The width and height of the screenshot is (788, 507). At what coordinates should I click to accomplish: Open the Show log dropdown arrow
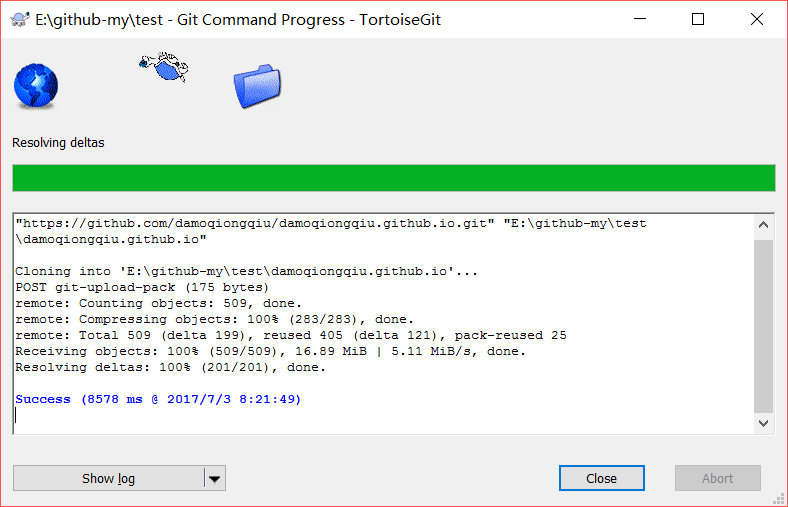click(x=215, y=478)
